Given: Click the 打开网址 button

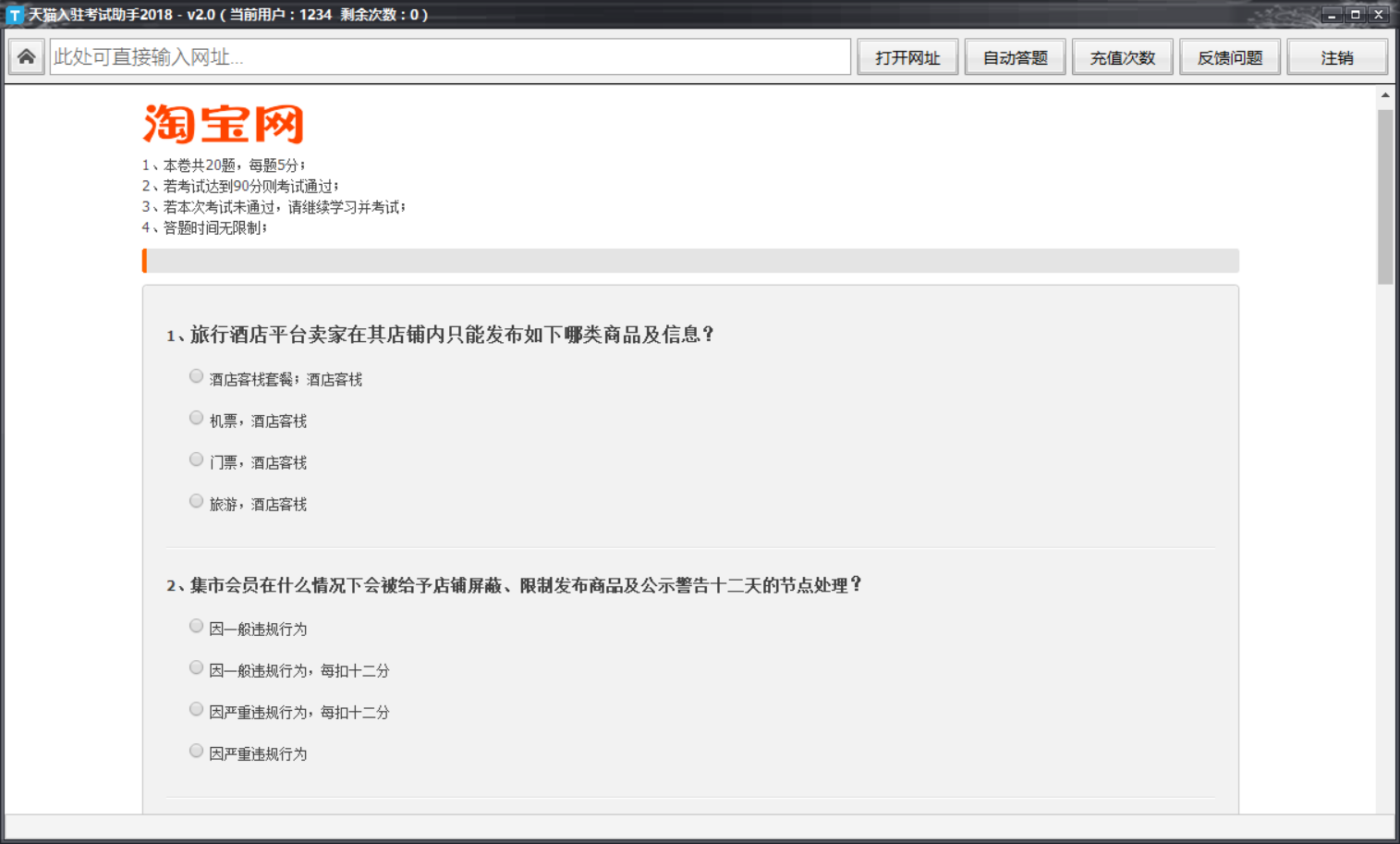Looking at the screenshot, I should [x=907, y=57].
